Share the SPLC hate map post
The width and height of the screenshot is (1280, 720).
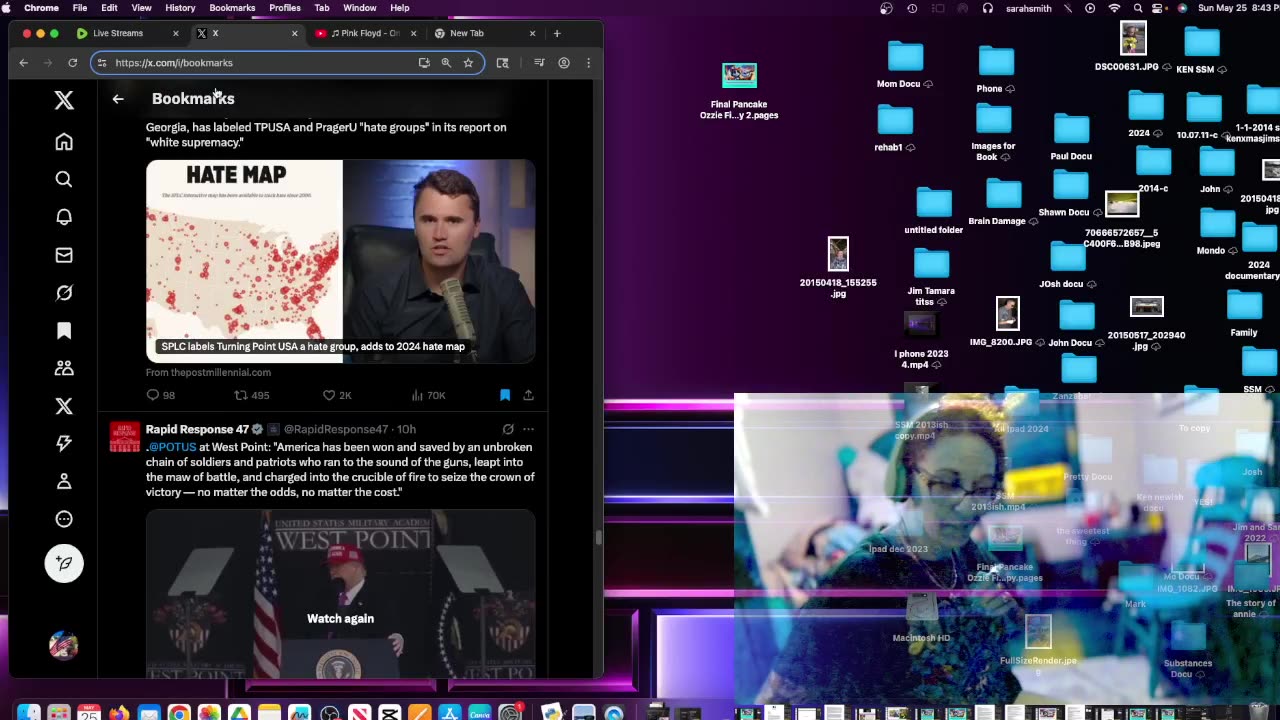[x=528, y=395]
